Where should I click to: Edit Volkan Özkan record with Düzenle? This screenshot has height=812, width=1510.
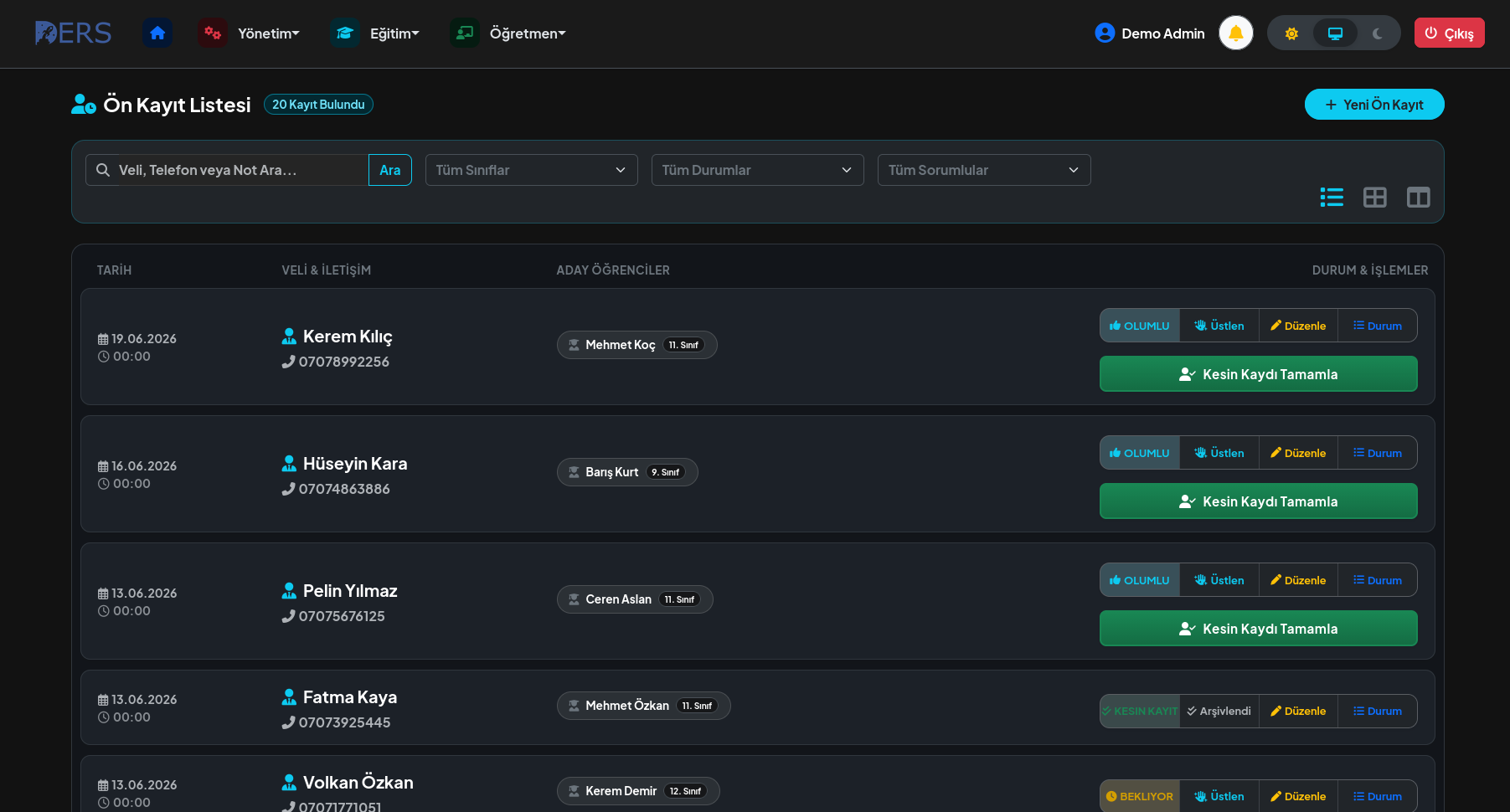coord(1298,796)
